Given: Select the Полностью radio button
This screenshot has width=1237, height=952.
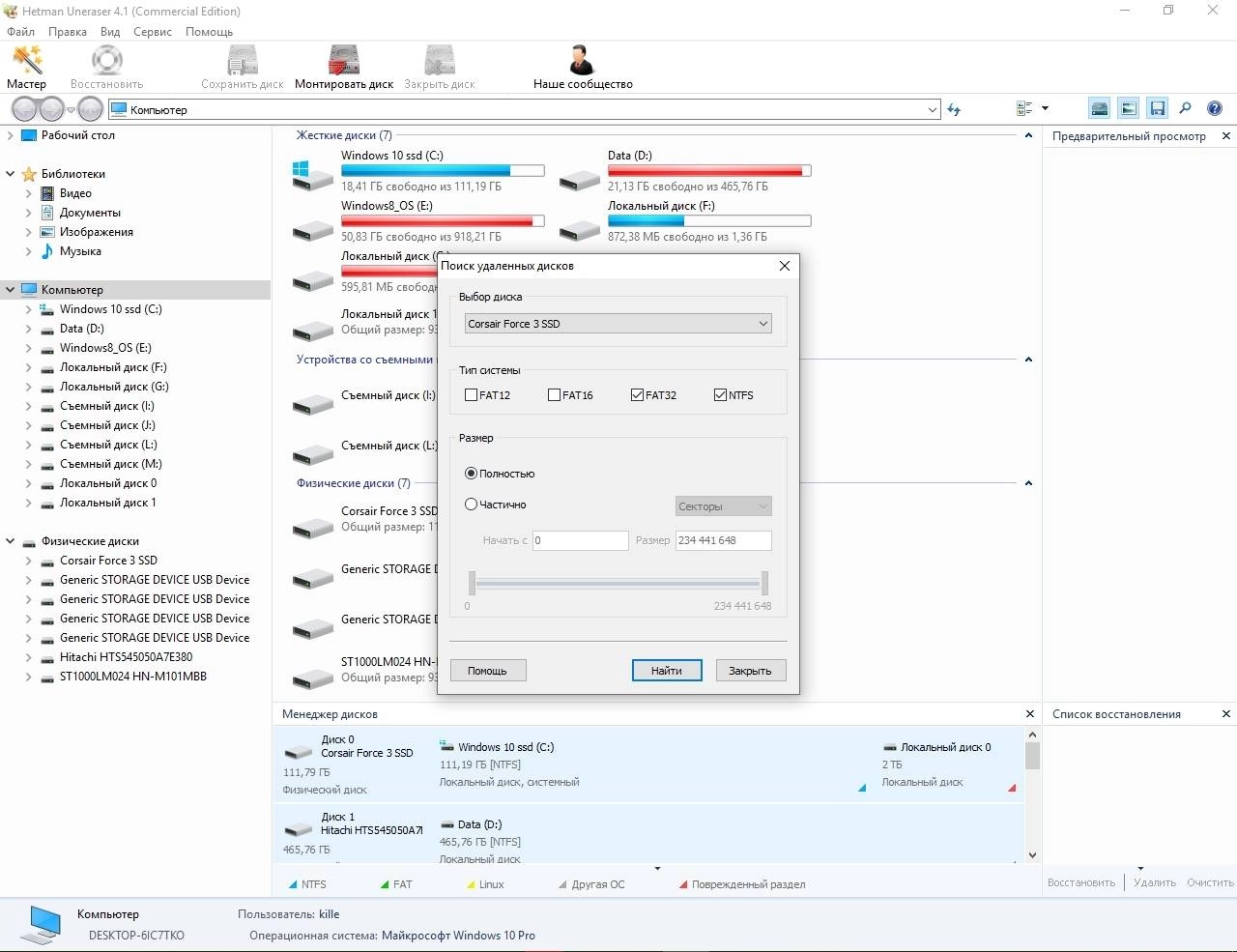Looking at the screenshot, I should pos(471,474).
